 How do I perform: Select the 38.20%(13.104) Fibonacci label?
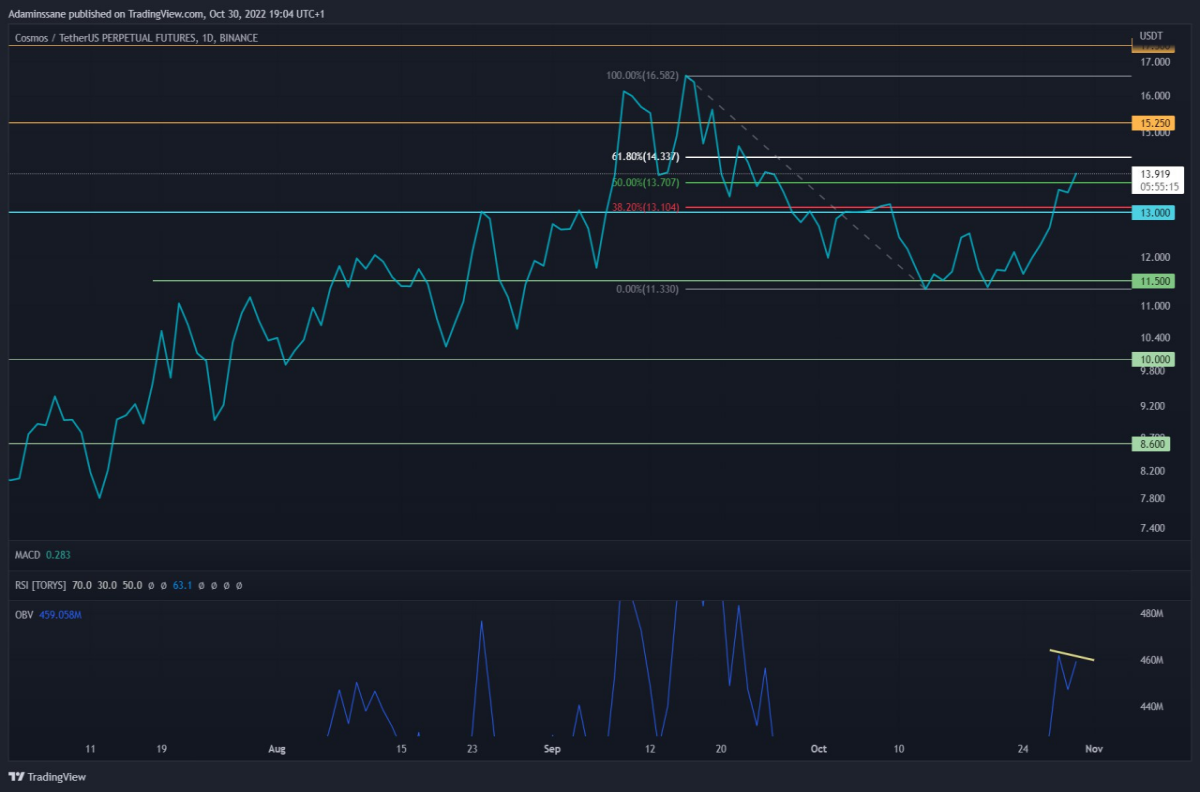(x=646, y=207)
